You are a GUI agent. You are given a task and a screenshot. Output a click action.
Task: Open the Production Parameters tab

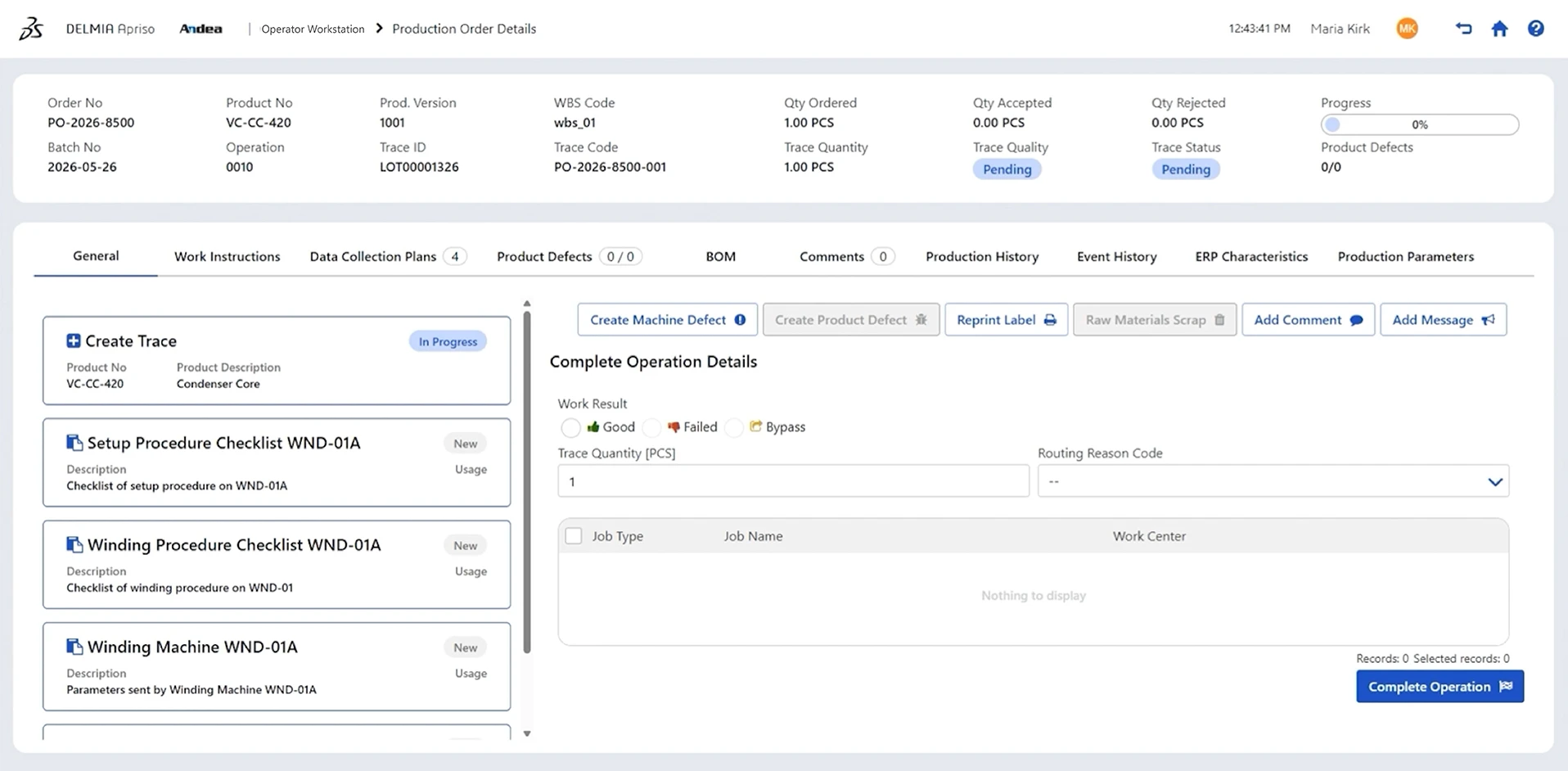click(1405, 256)
